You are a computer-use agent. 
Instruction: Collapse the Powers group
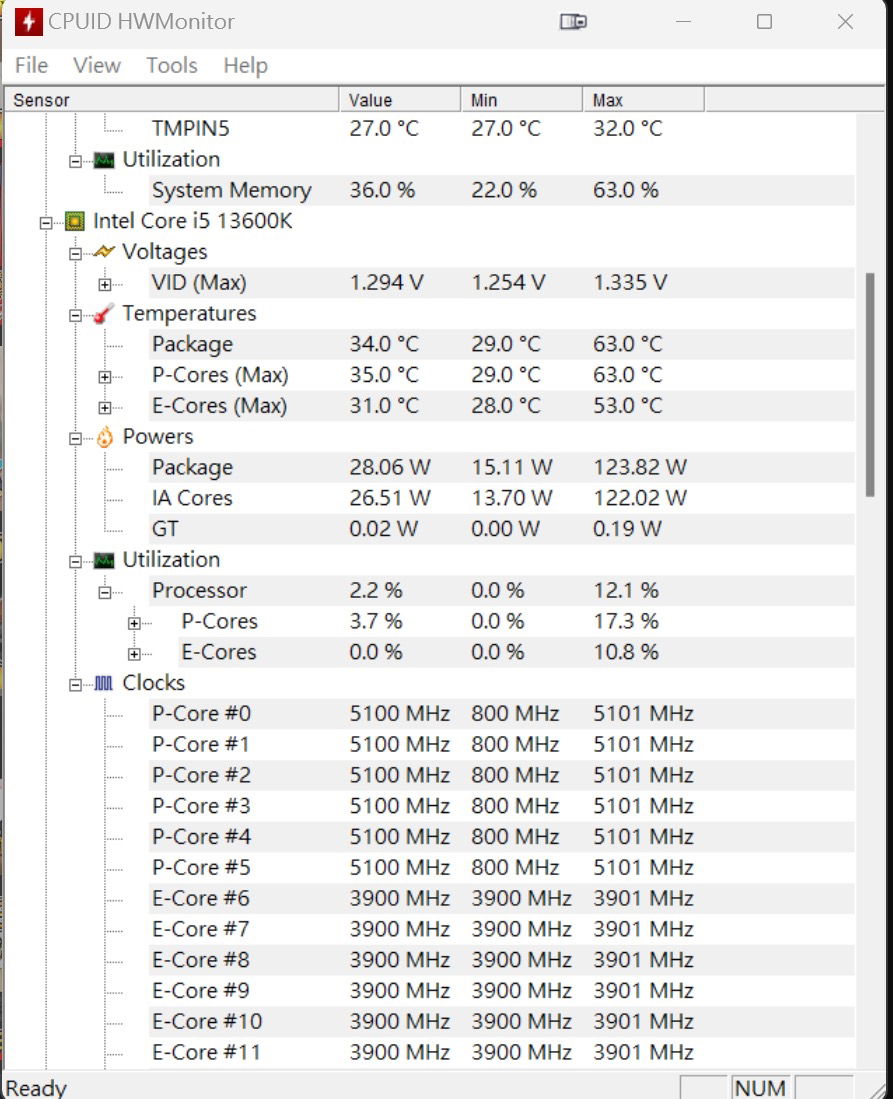click(75, 439)
